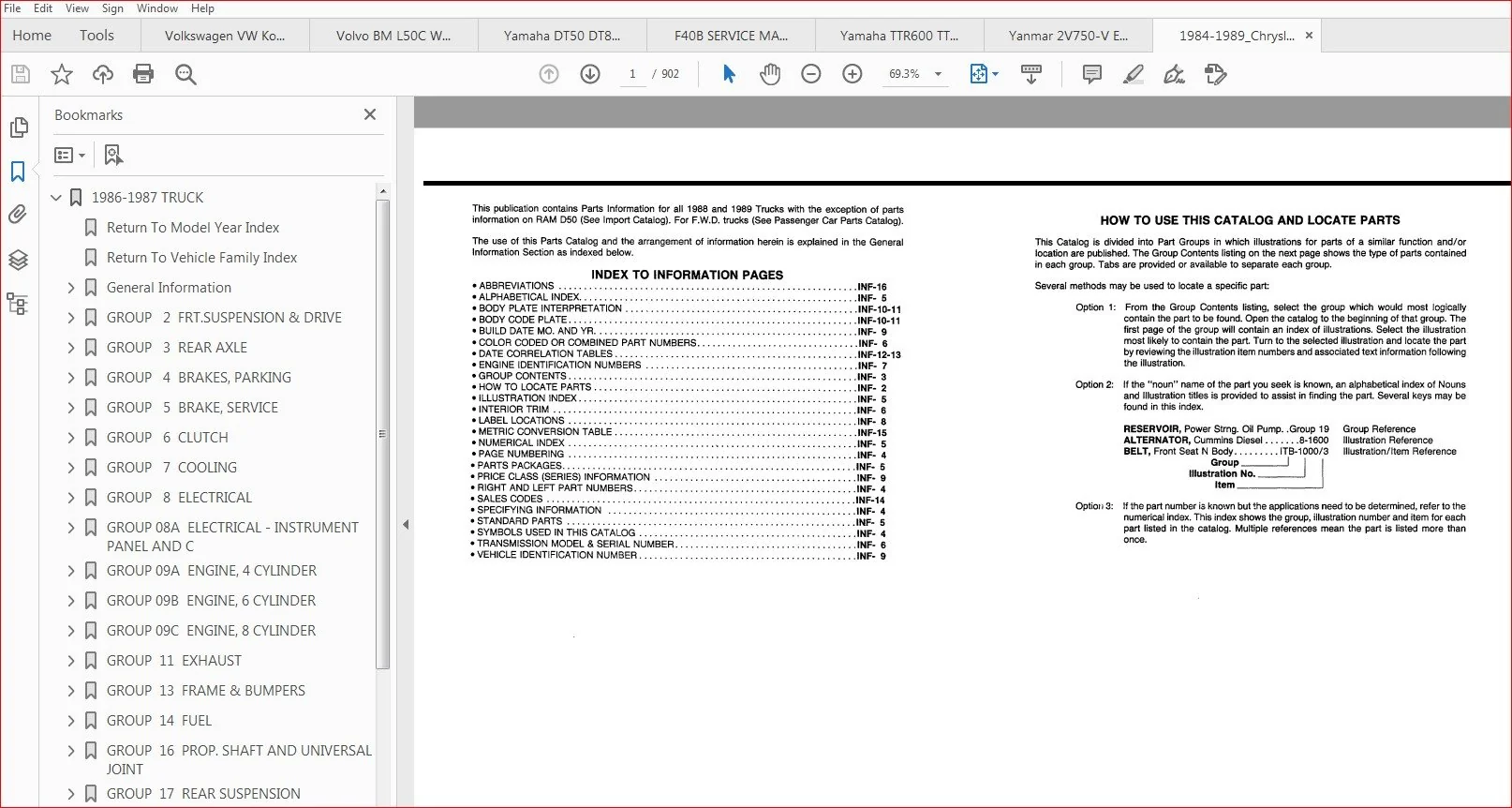The width and height of the screenshot is (1512, 808).
Task: Collapse the navigation pane with the arrow handle
Action: coord(406,525)
